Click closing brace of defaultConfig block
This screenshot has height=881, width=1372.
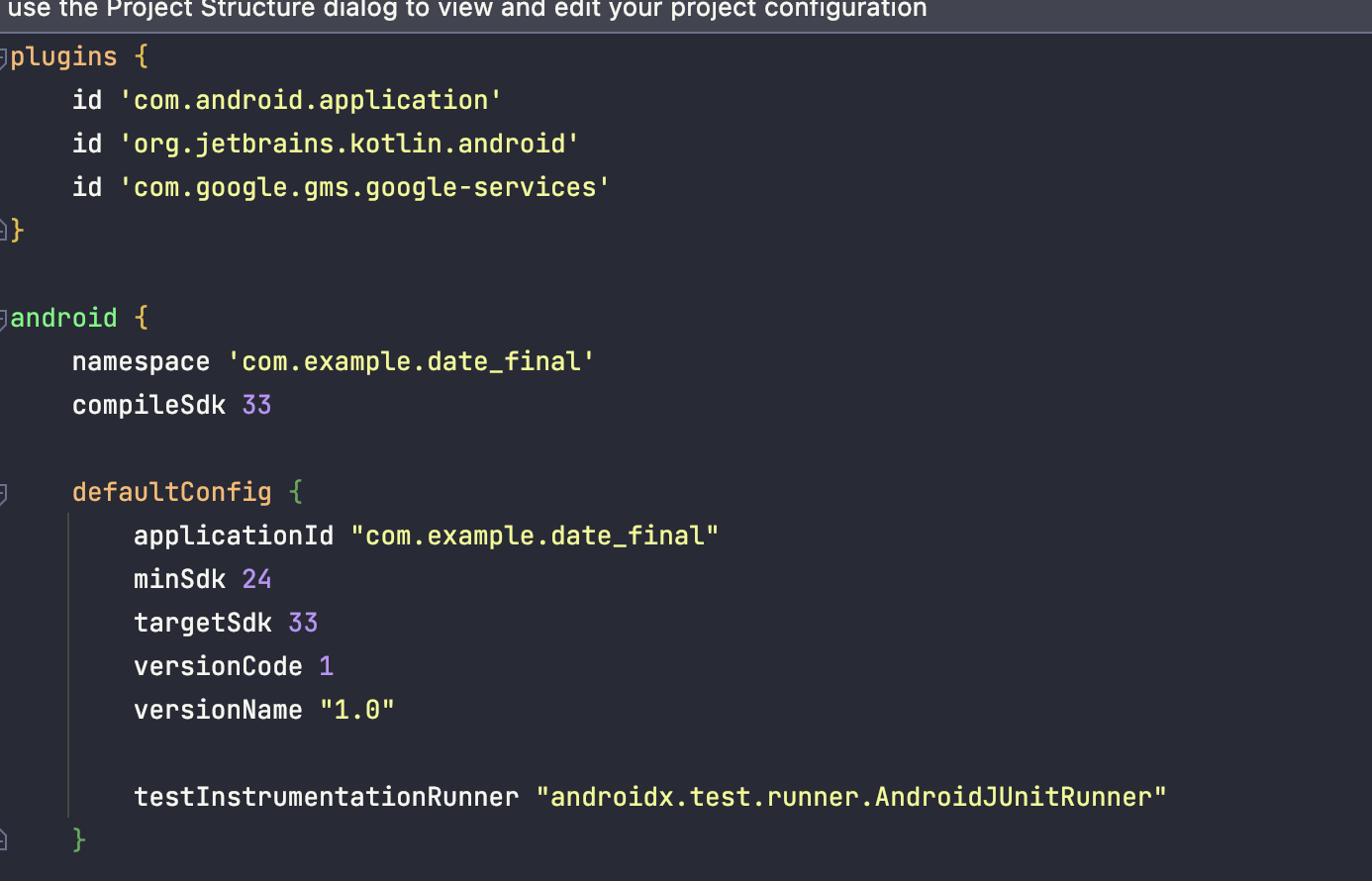[79, 840]
